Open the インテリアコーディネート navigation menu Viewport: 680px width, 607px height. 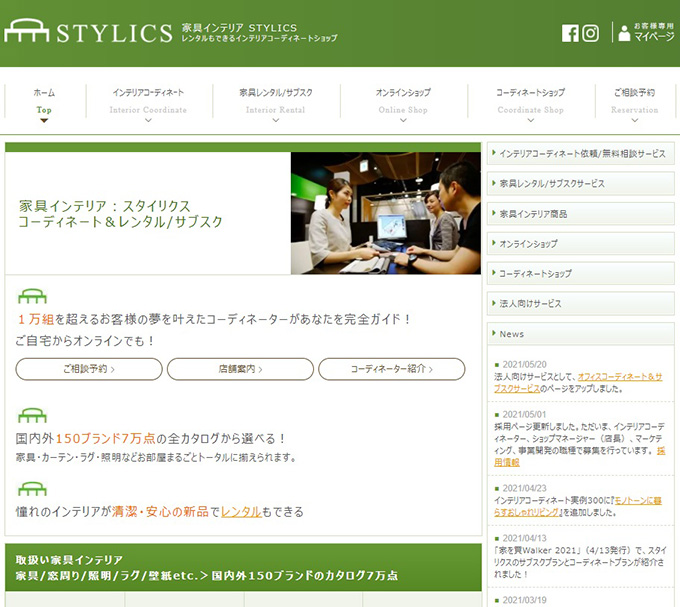pyautogui.click(x=148, y=101)
